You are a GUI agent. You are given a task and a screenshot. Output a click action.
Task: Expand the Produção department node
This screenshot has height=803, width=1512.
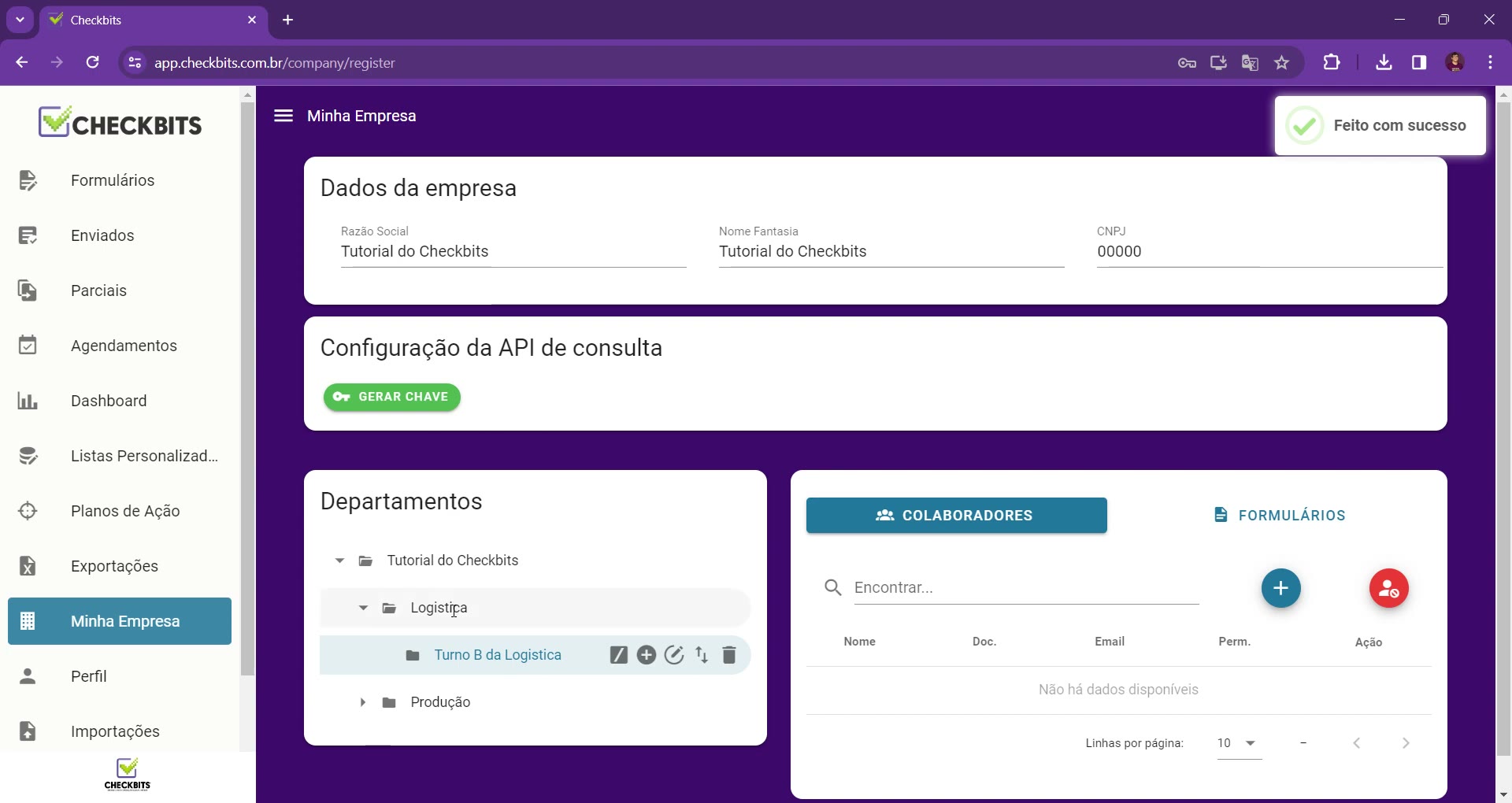click(363, 702)
